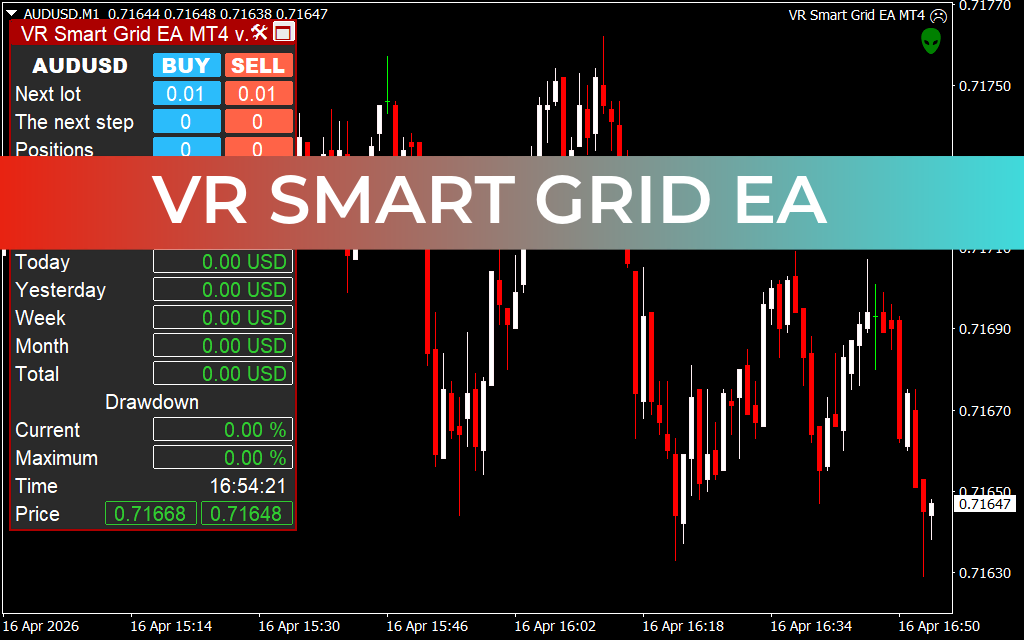The height and width of the screenshot is (640, 1024).
Task: Open the SELL next lot 0.01 selector
Action: (258, 93)
